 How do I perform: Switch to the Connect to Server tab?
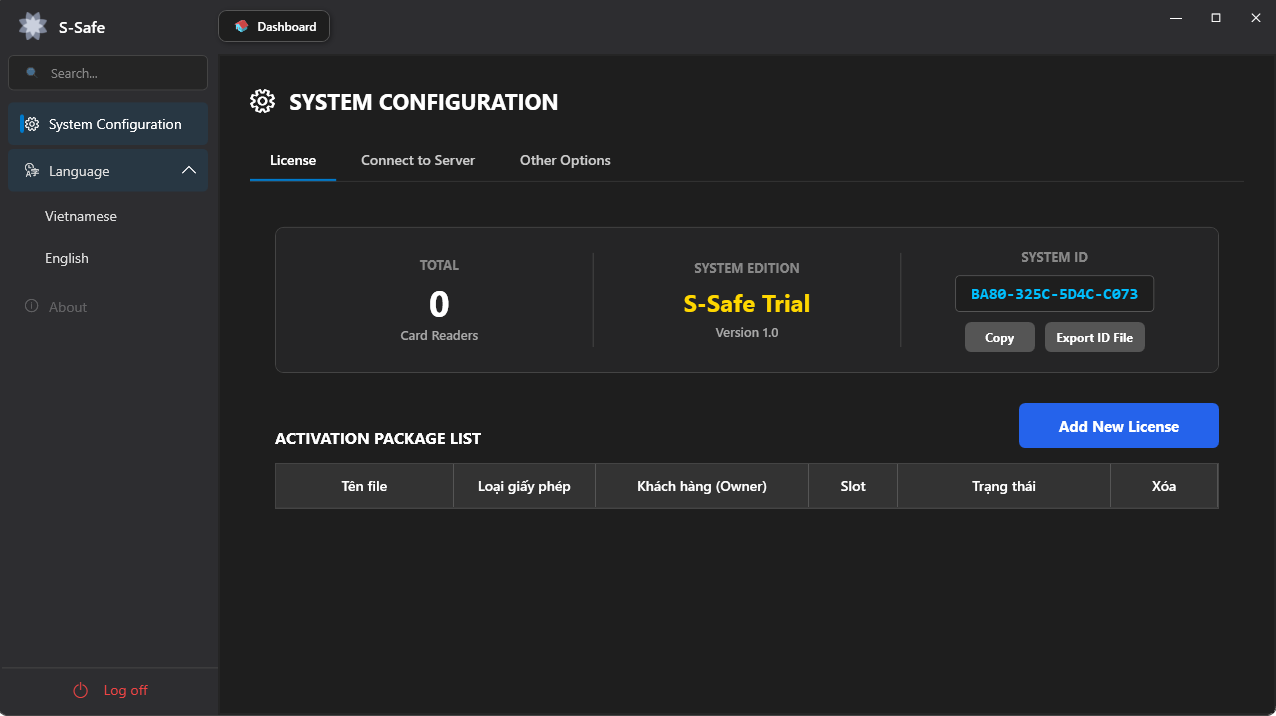point(418,160)
